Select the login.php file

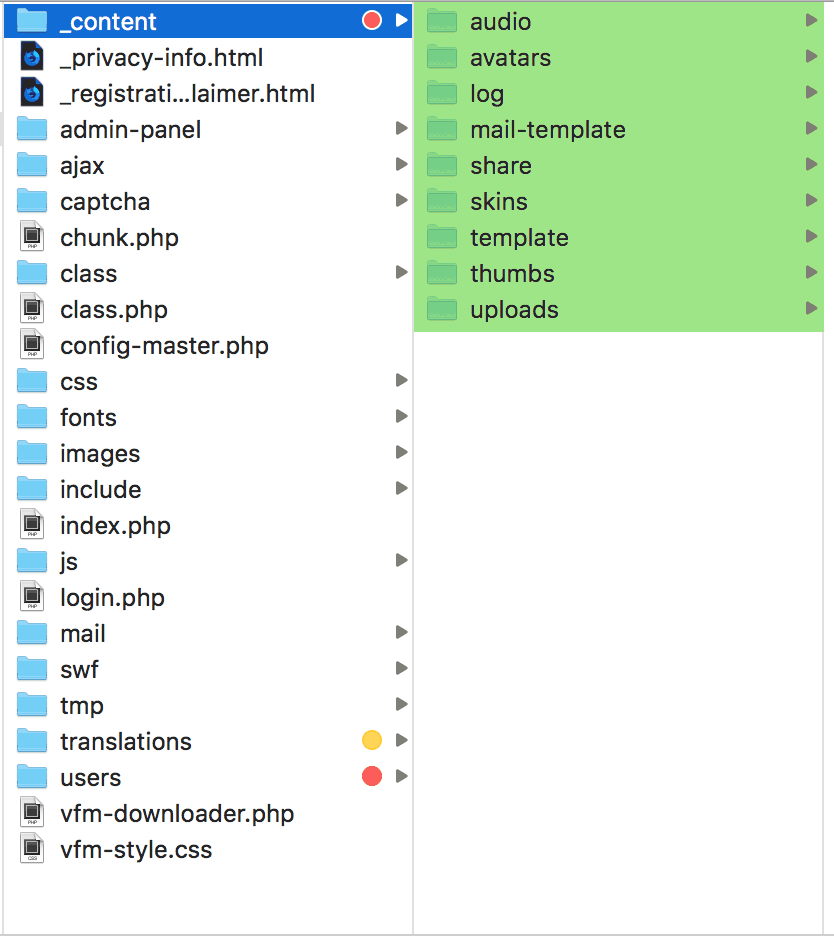click(x=112, y=598)
